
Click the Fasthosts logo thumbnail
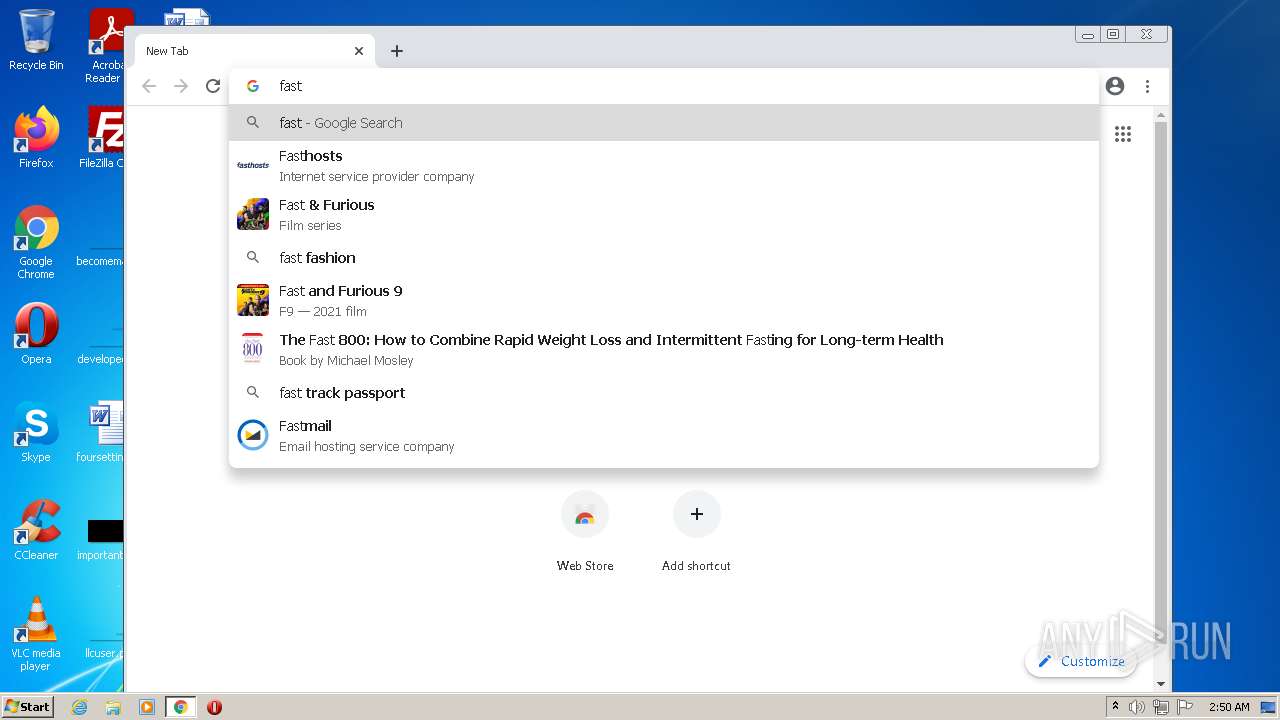tap(253, 165)
